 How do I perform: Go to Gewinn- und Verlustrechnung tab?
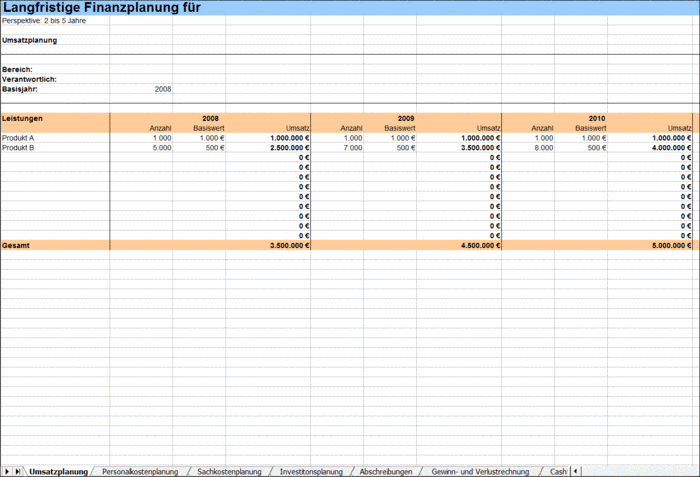(480, 472)
